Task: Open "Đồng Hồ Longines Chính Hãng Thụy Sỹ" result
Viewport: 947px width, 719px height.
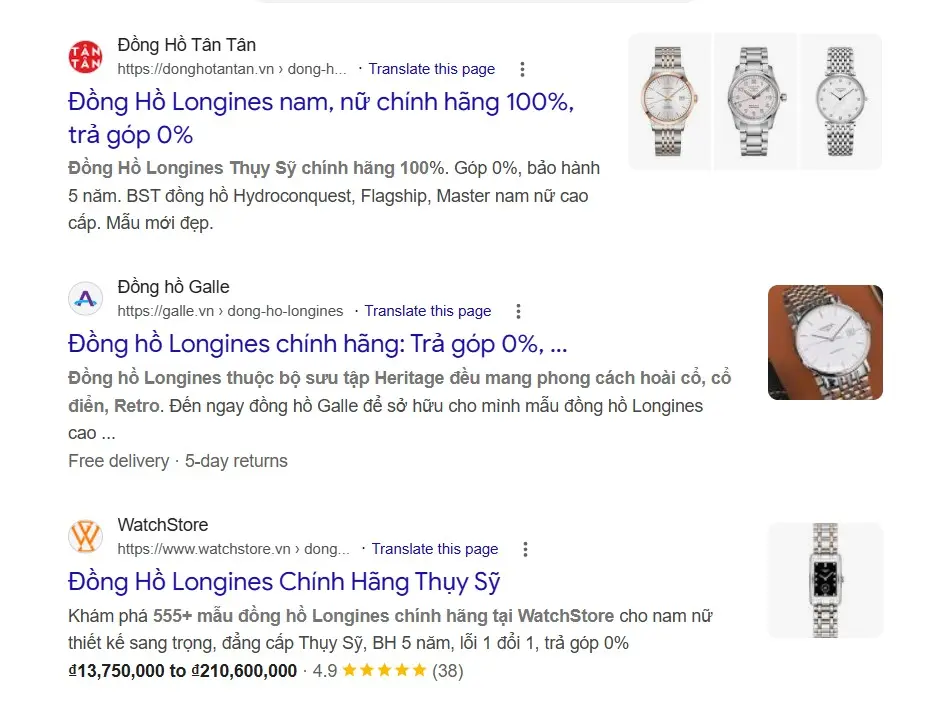Action: pyautogui.click(x=284, y=582)
